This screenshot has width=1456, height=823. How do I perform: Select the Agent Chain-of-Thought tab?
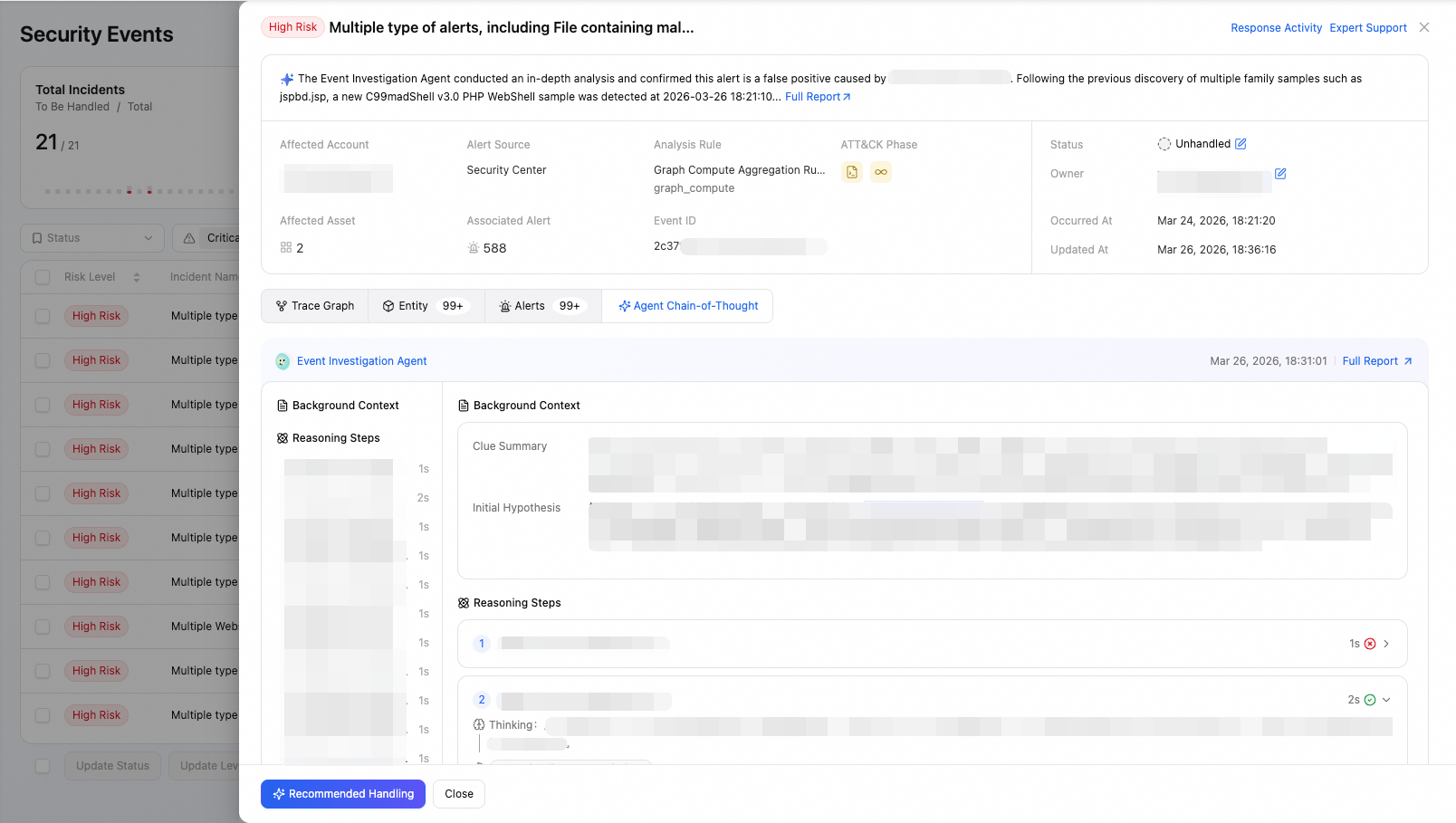click(x=688, y=306)
